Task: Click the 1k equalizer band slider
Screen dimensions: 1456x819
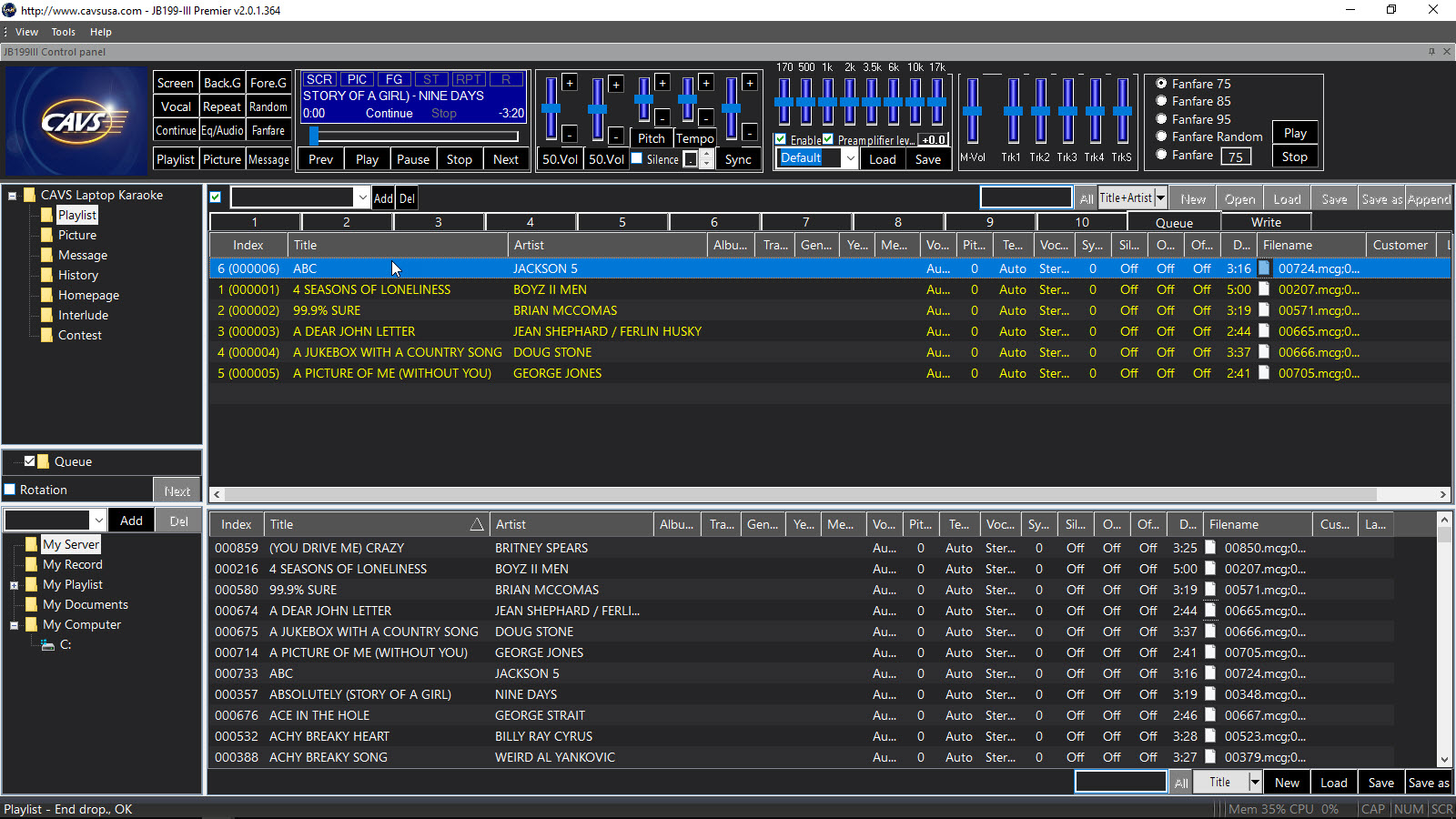Action: tap(828, 100)
